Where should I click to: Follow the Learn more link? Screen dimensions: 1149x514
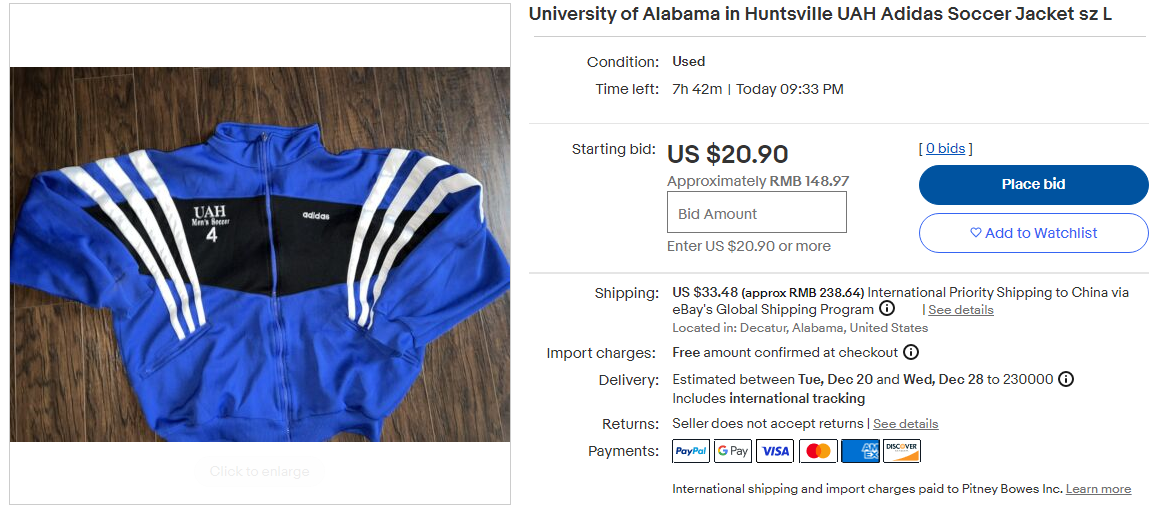(x=1098, y=489)
